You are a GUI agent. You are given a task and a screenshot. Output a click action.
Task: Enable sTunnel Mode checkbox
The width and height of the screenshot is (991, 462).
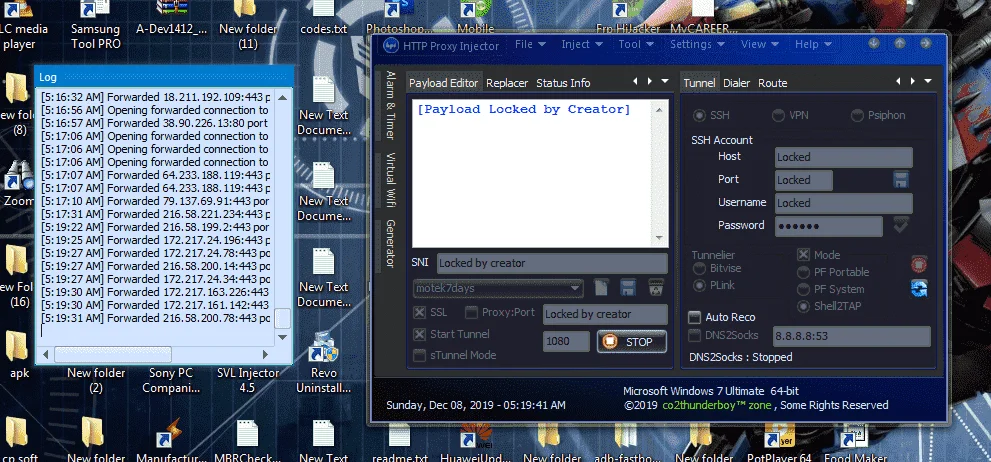[420, 356]
